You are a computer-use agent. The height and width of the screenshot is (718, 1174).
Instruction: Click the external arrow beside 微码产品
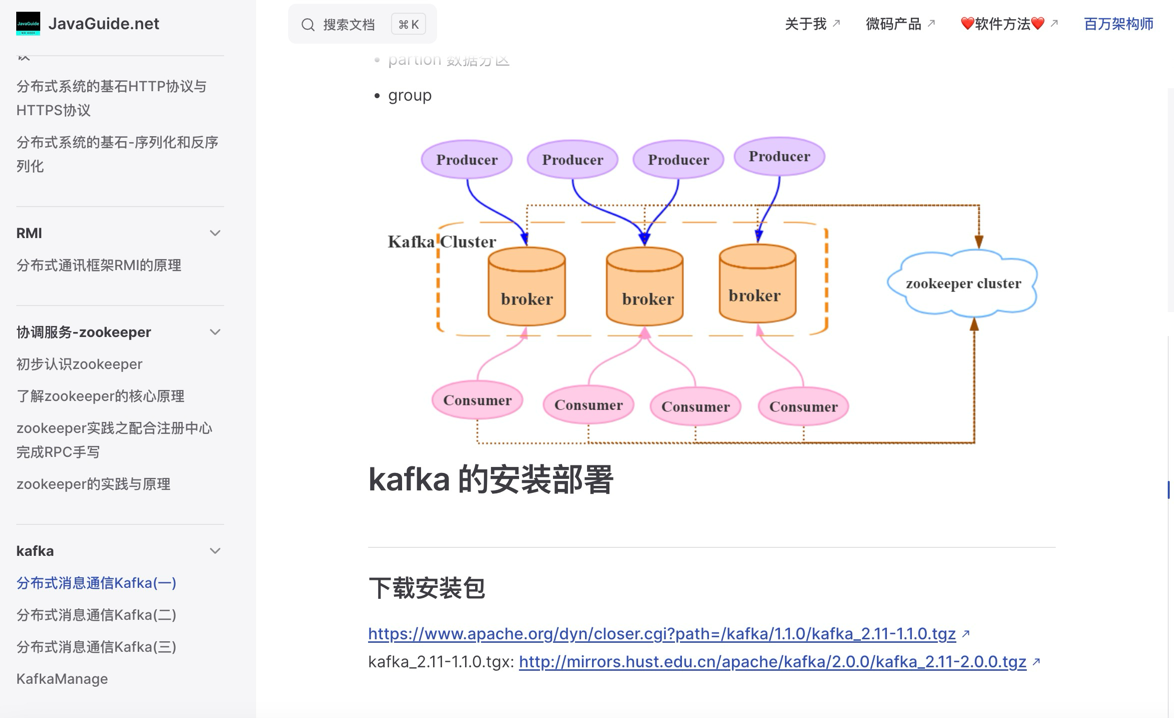click(931, 23)
